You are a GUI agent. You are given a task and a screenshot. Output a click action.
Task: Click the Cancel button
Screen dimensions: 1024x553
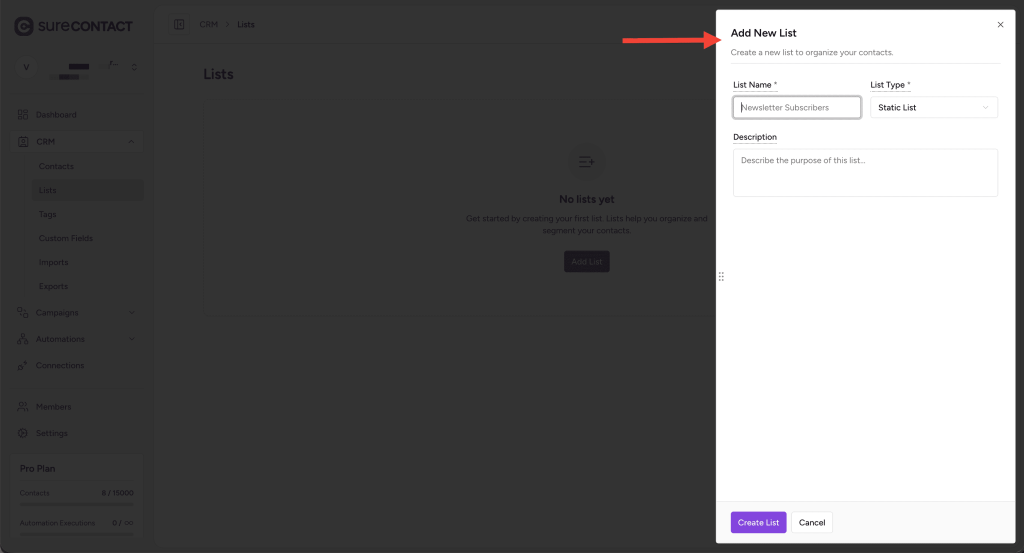(812, 522)
